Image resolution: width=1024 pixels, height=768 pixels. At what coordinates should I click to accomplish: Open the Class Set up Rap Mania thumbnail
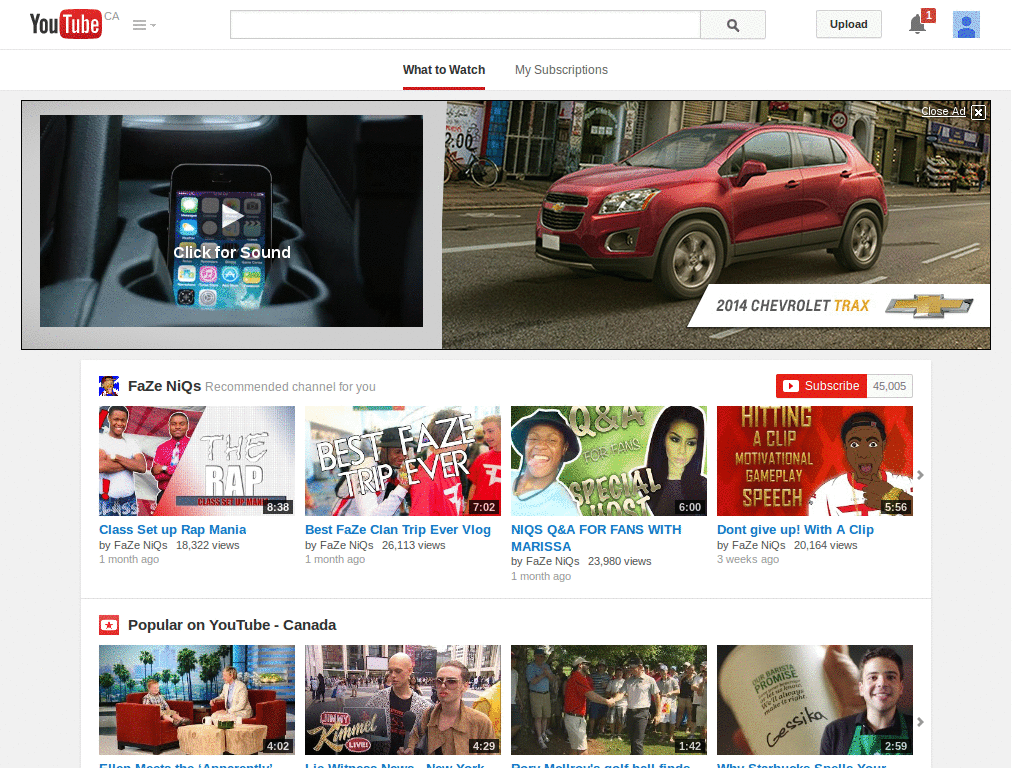[197, 461]
